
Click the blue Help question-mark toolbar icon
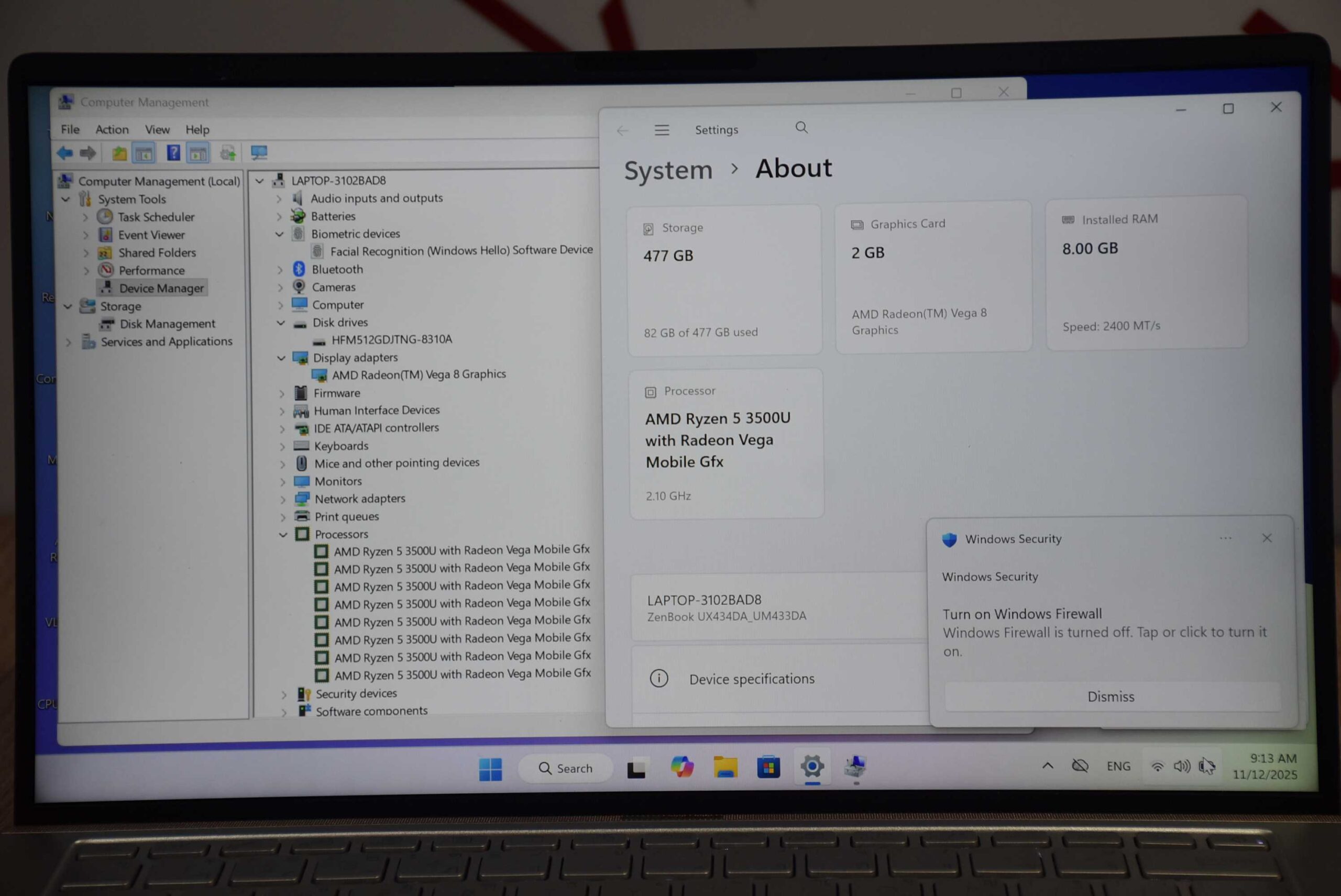point(173,153)
